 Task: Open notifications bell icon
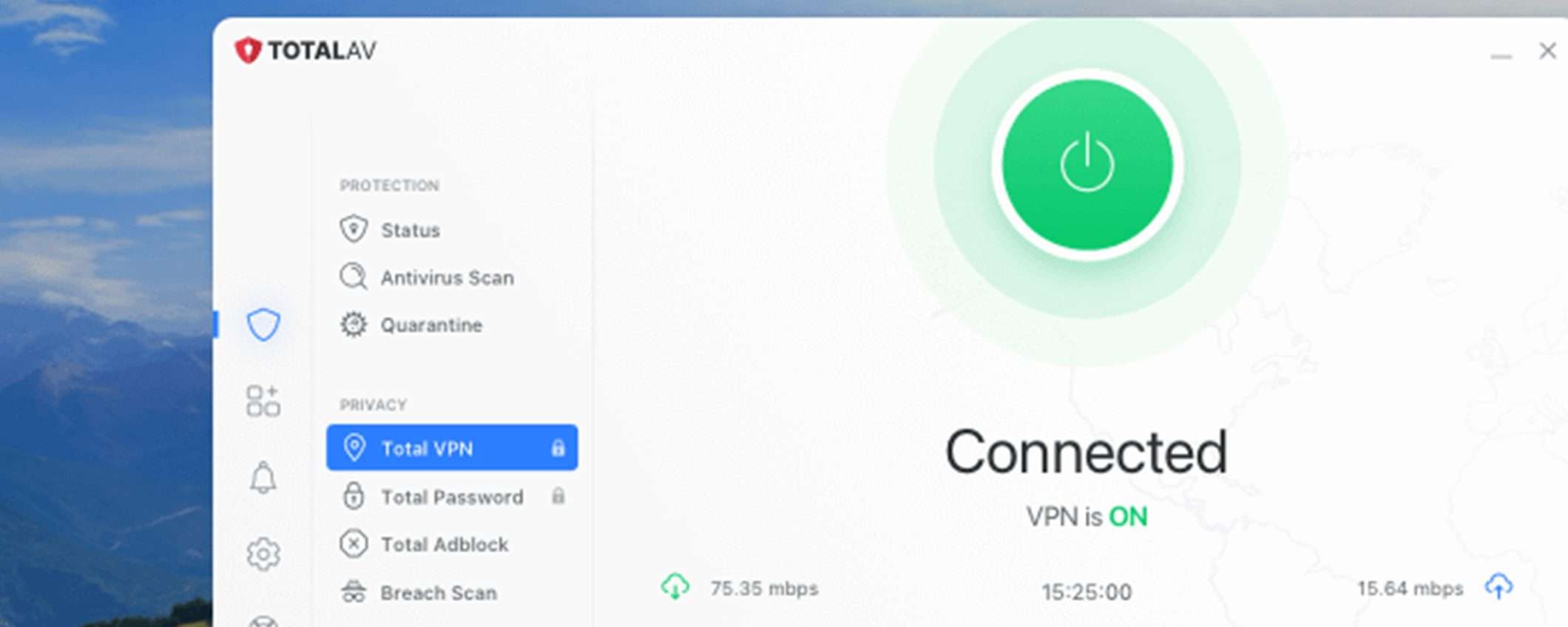pyautogui.click(x=263, y=478)
